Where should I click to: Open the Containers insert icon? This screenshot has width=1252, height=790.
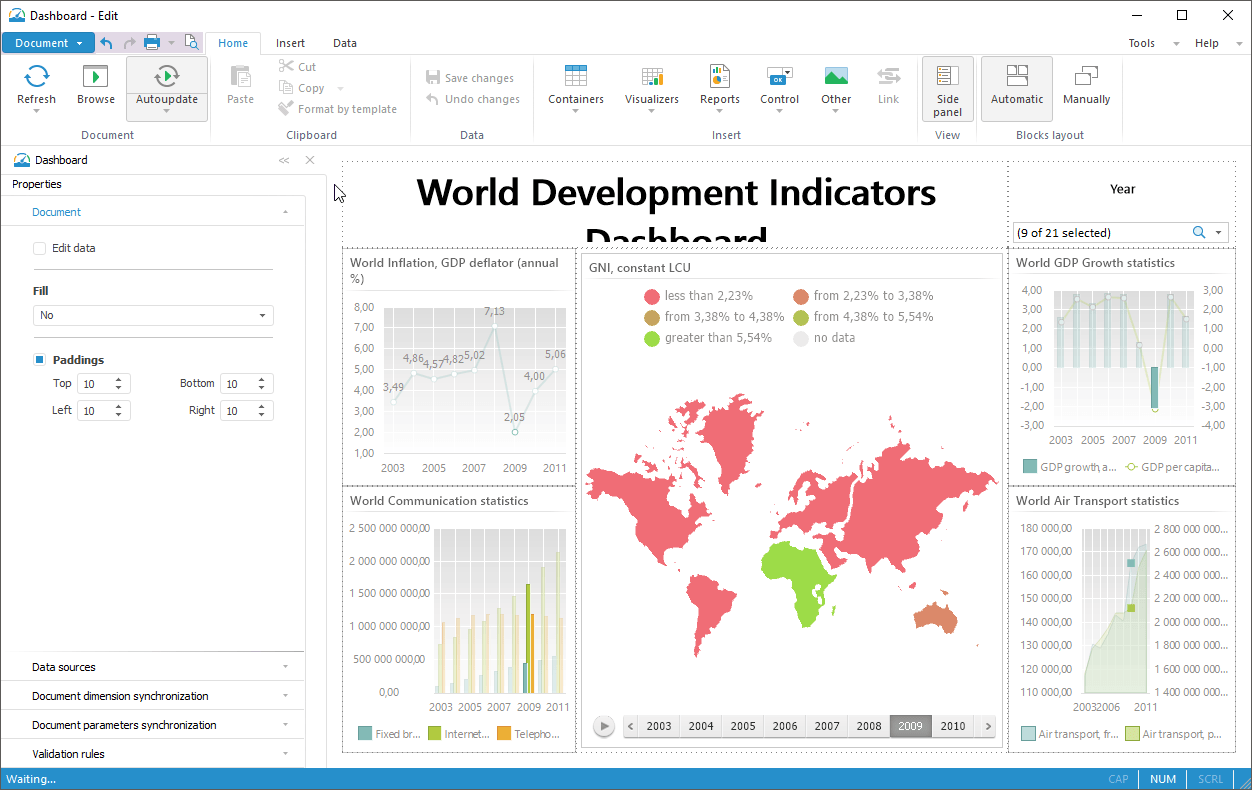coord(576,77)
